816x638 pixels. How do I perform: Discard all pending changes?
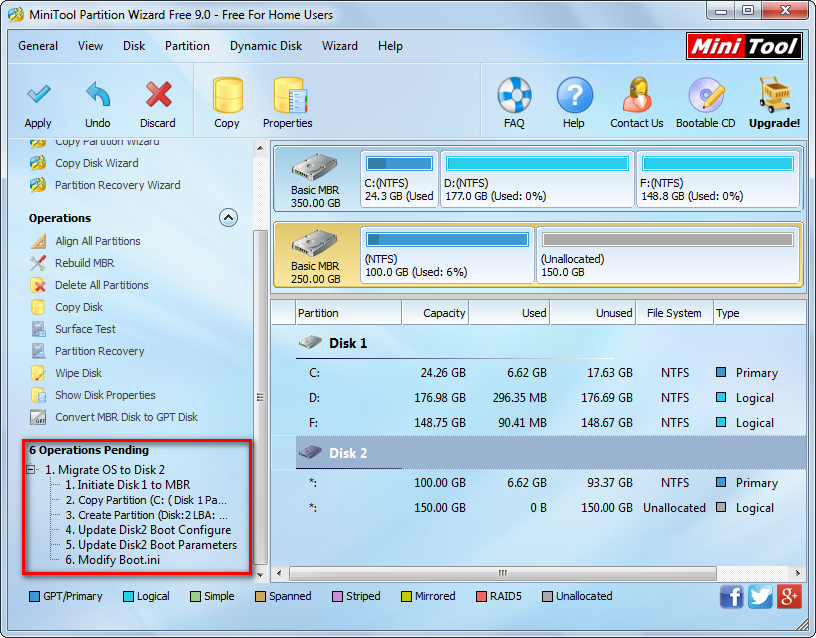[x=158, y=105]
